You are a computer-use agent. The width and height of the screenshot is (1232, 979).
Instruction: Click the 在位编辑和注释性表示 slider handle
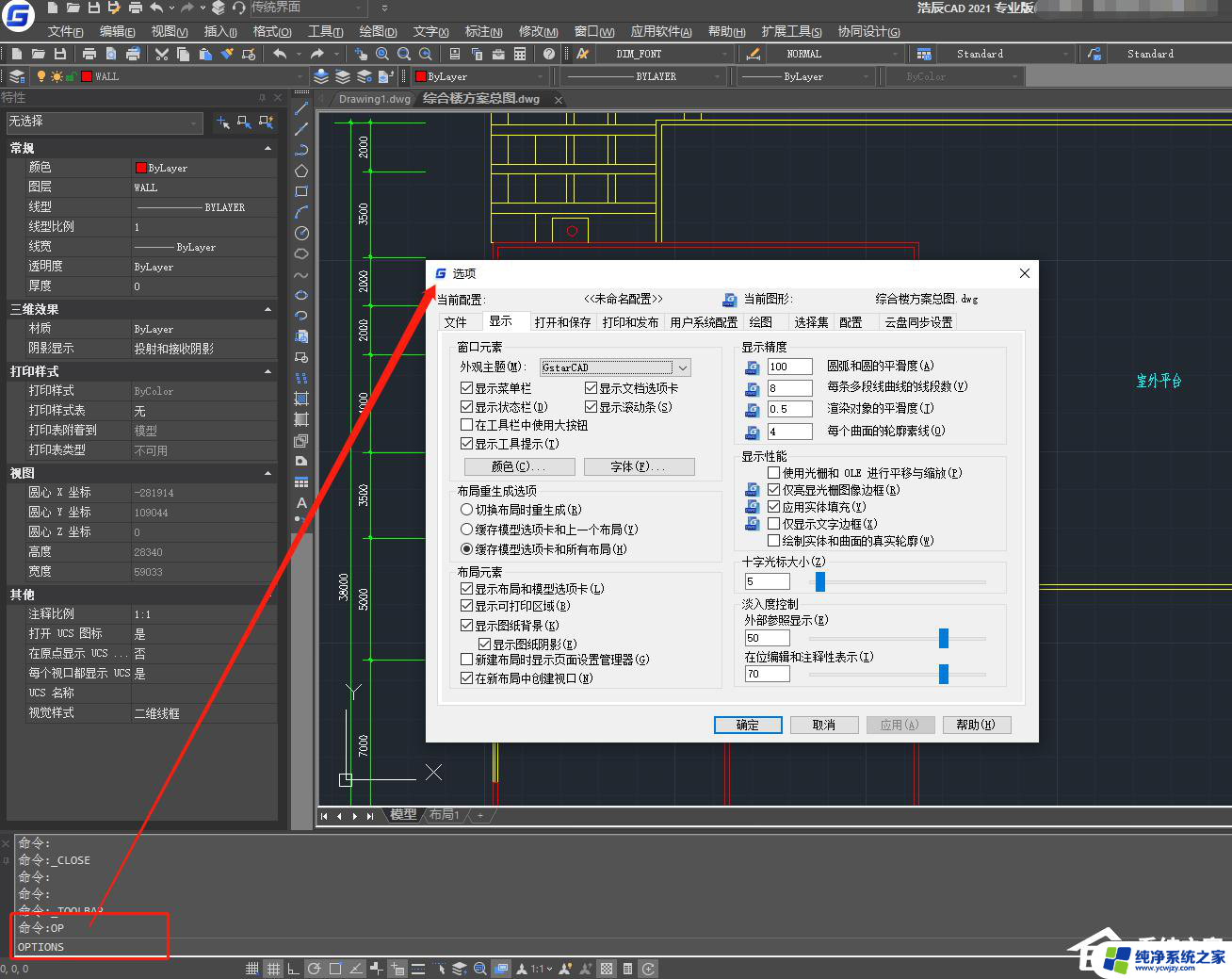pyautogui.click(x=944, y=674)
